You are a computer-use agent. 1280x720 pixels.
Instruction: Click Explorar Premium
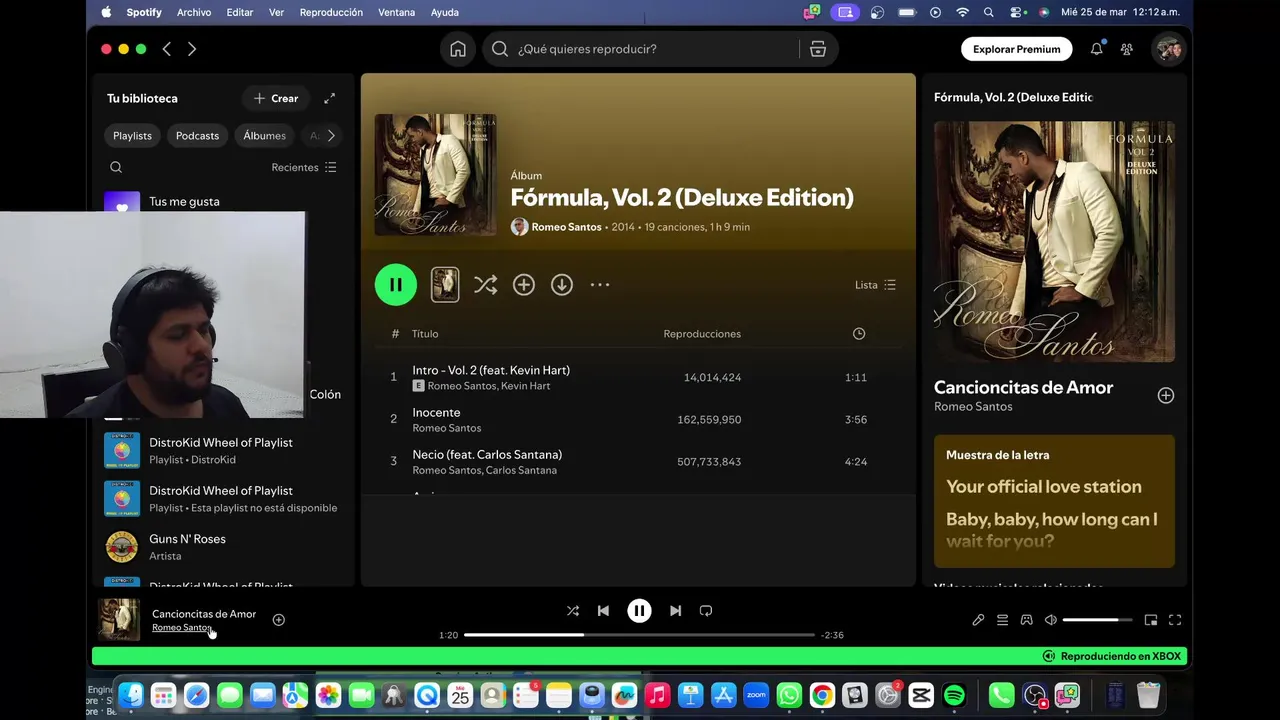point(1016,49)
